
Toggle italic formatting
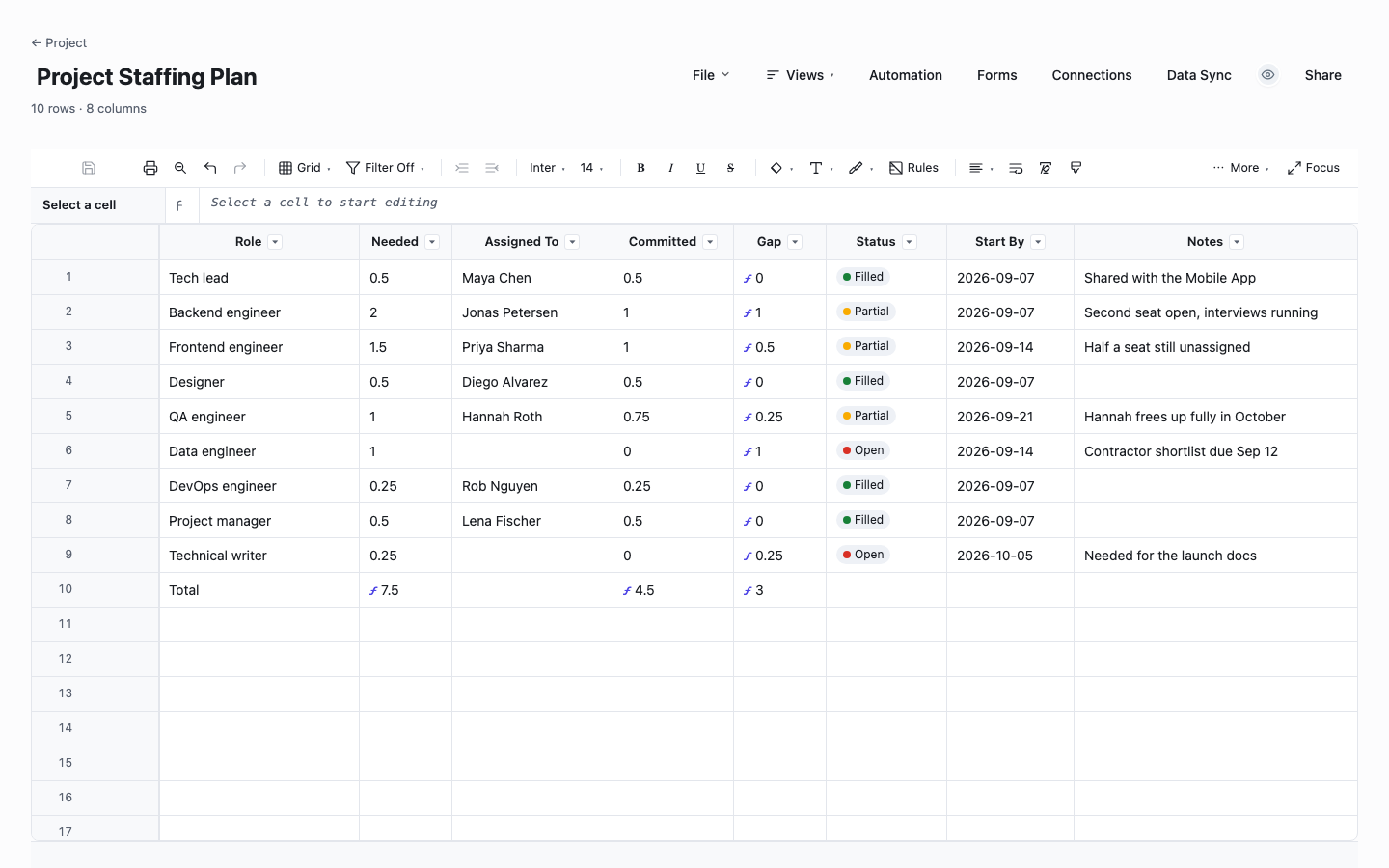pyautogui.click(x=670, y=168)
